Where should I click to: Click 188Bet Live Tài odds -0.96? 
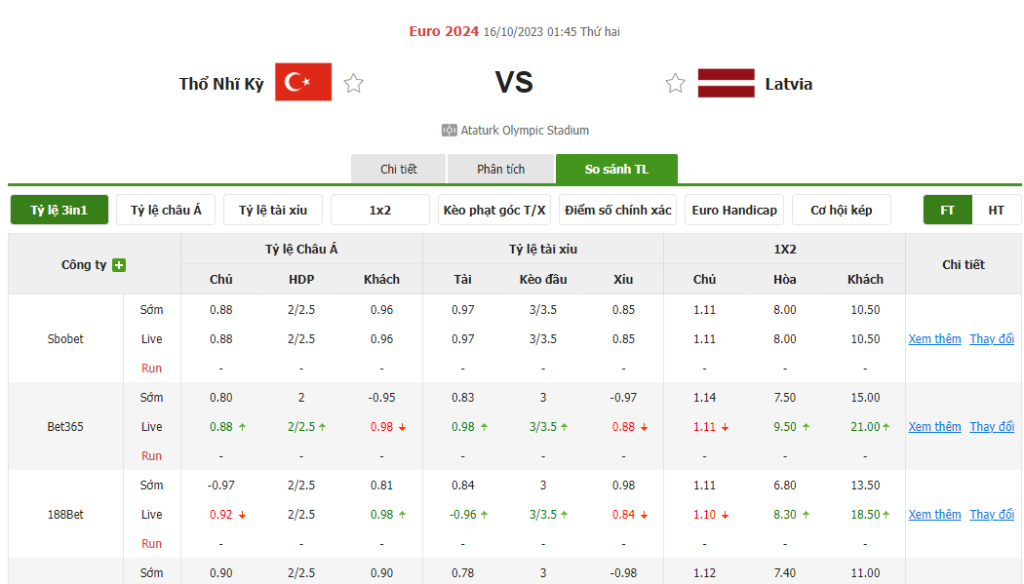pos(462,514)
